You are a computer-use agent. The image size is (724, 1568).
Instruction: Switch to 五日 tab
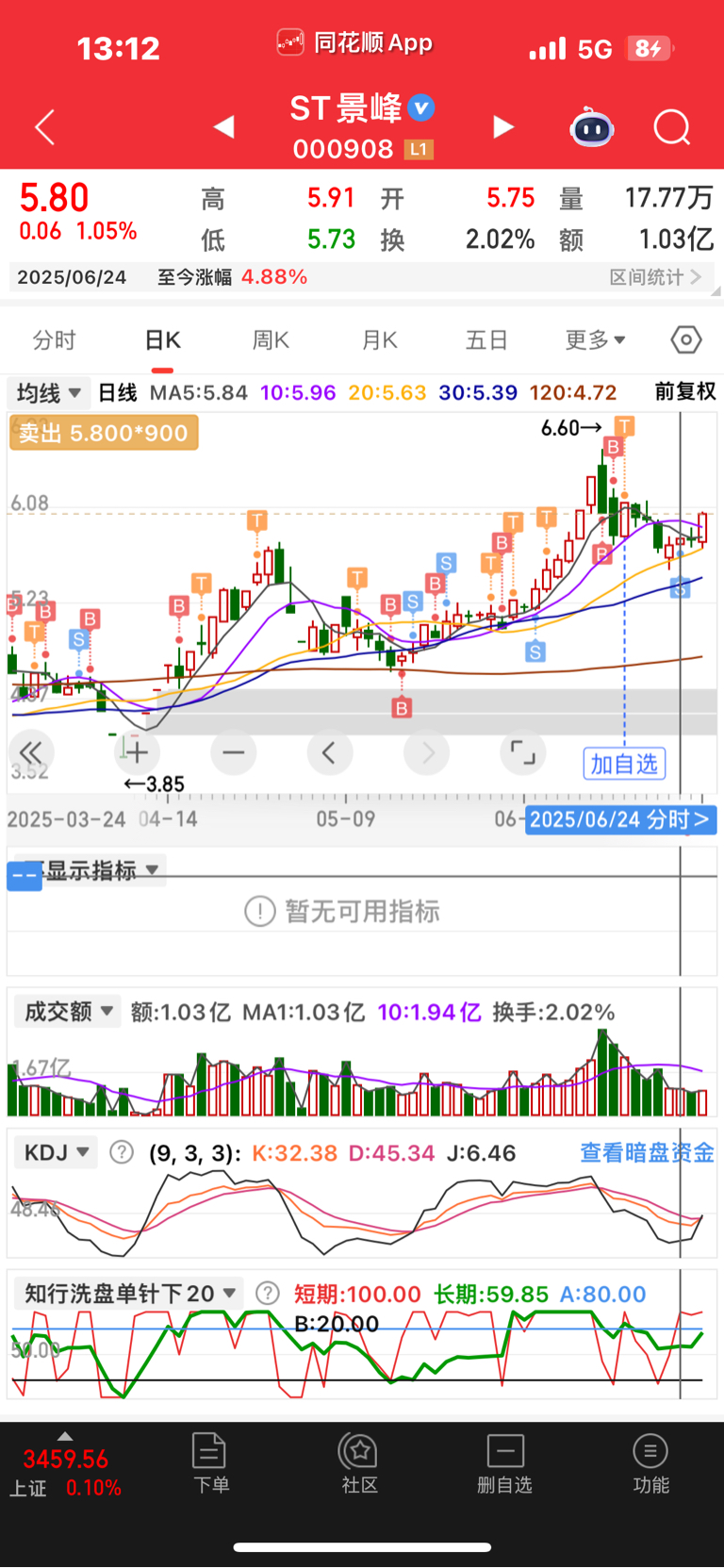(x=486, y=340)
